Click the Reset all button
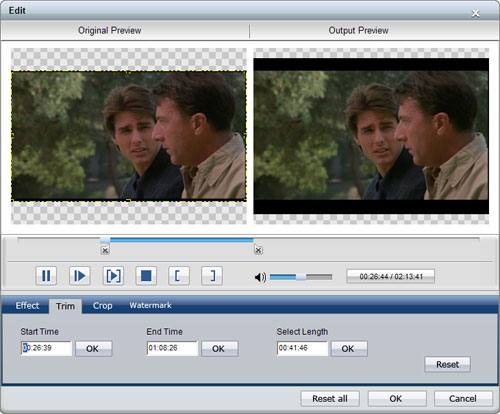Viewport: 500px width, 414px height. [330, 399]
